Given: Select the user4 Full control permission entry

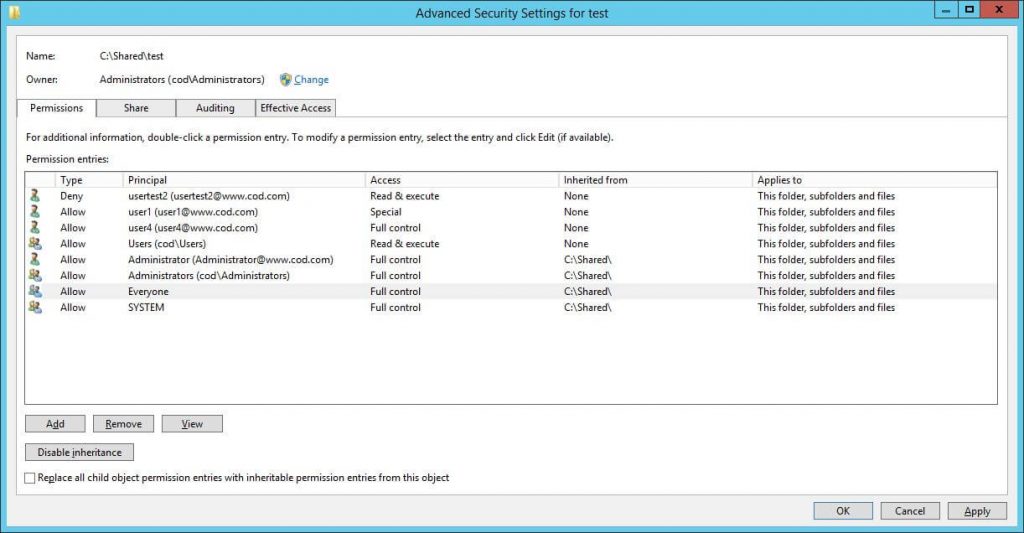Looking at the screenshot, I should 188,228.
